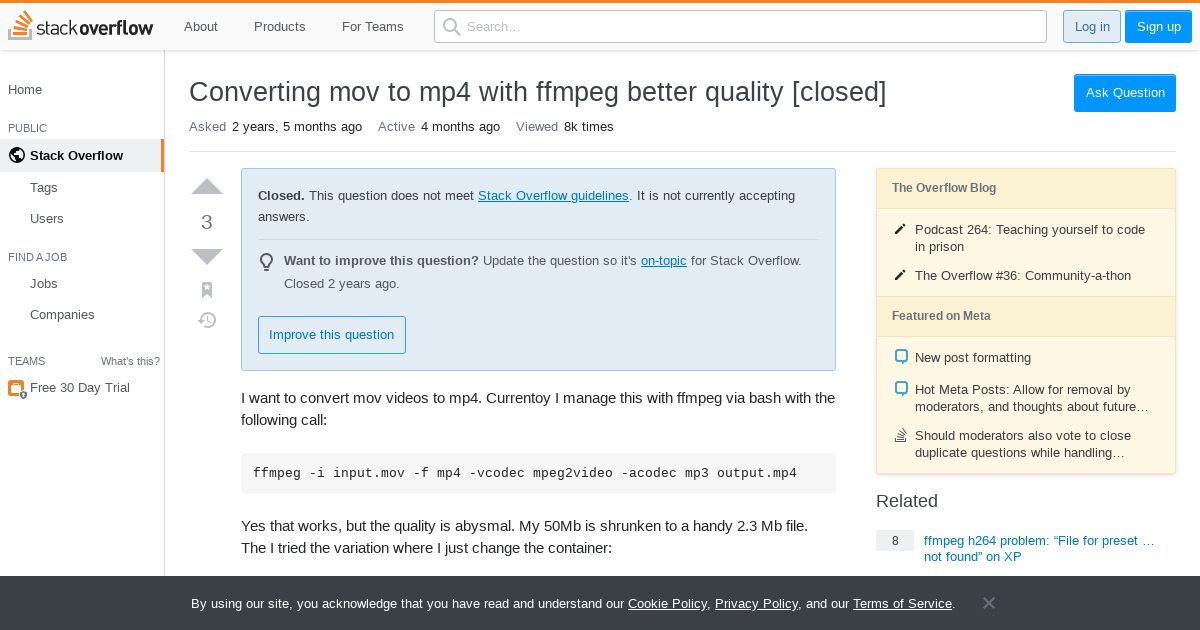This screenshot has width=1200, height=630.
Task: Open the Stack Overflow logo home link
Action: coord(81,26)
